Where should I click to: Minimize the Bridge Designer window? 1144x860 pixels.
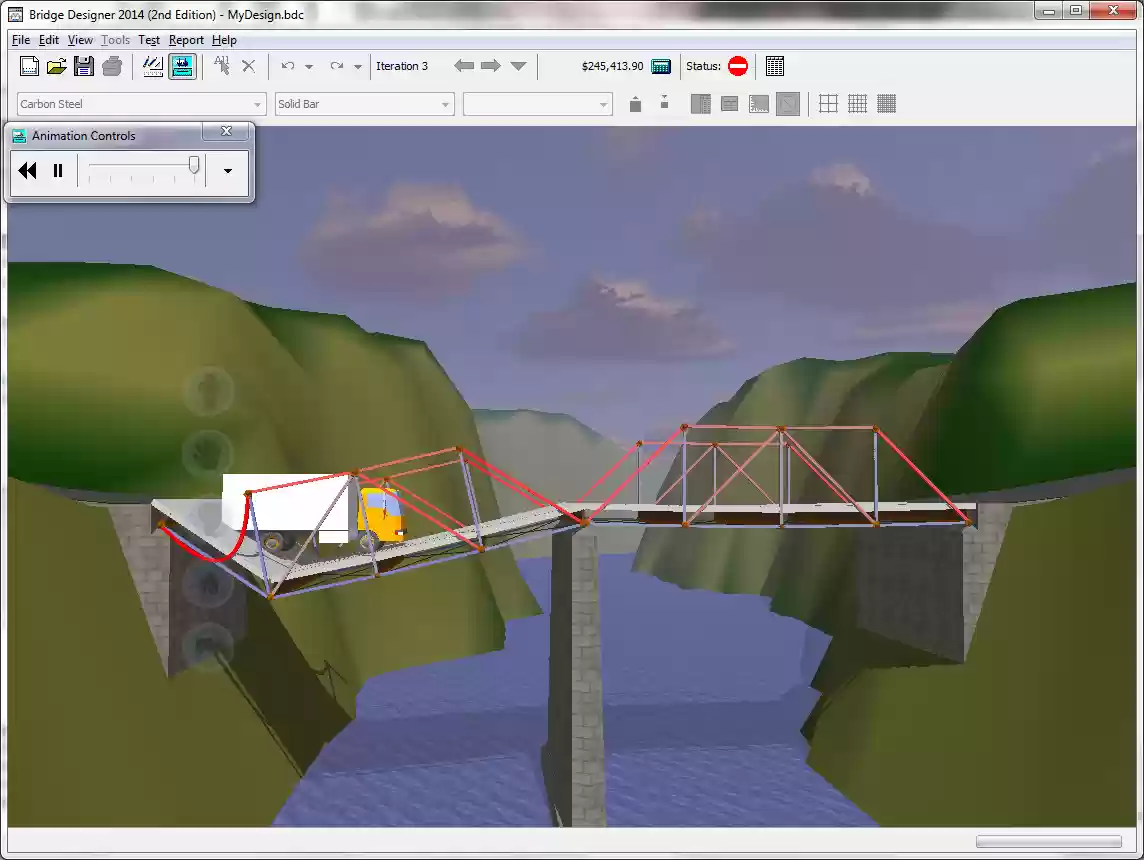pos(1049,11)
